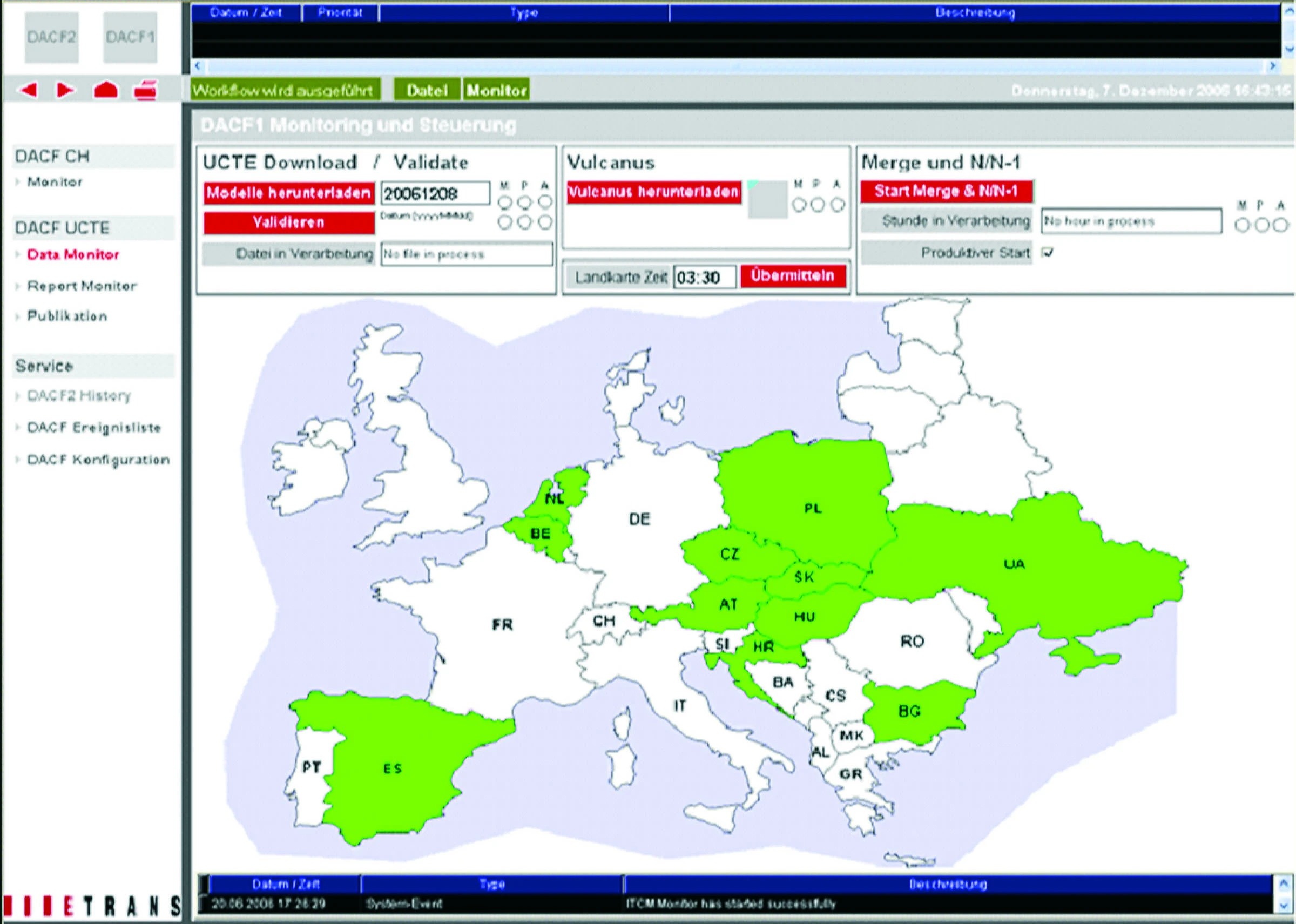Select the DACF2 icon at top left

coord(51,37)
